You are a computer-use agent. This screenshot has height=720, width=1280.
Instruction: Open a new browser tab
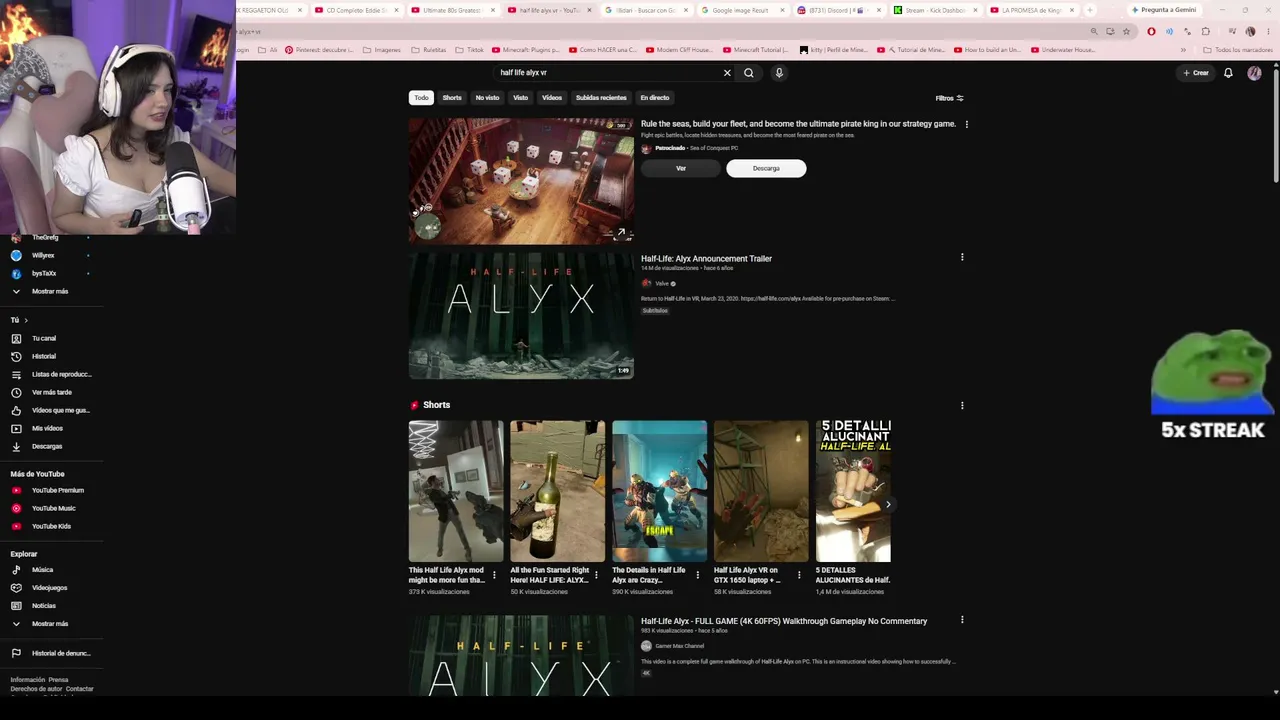click(x=1090, y=10)
